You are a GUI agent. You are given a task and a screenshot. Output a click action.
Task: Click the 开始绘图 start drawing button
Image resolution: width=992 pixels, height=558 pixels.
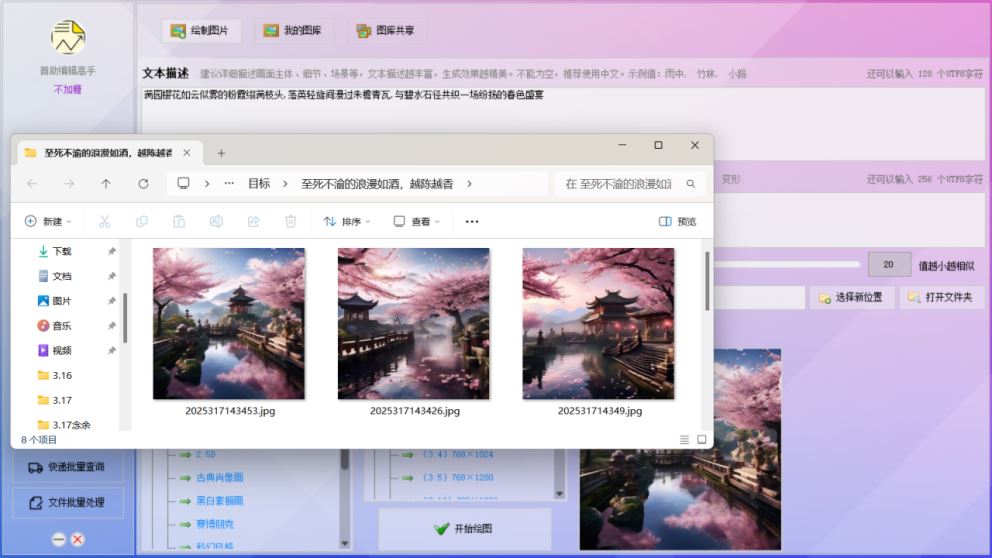click(x=464, y=529)
